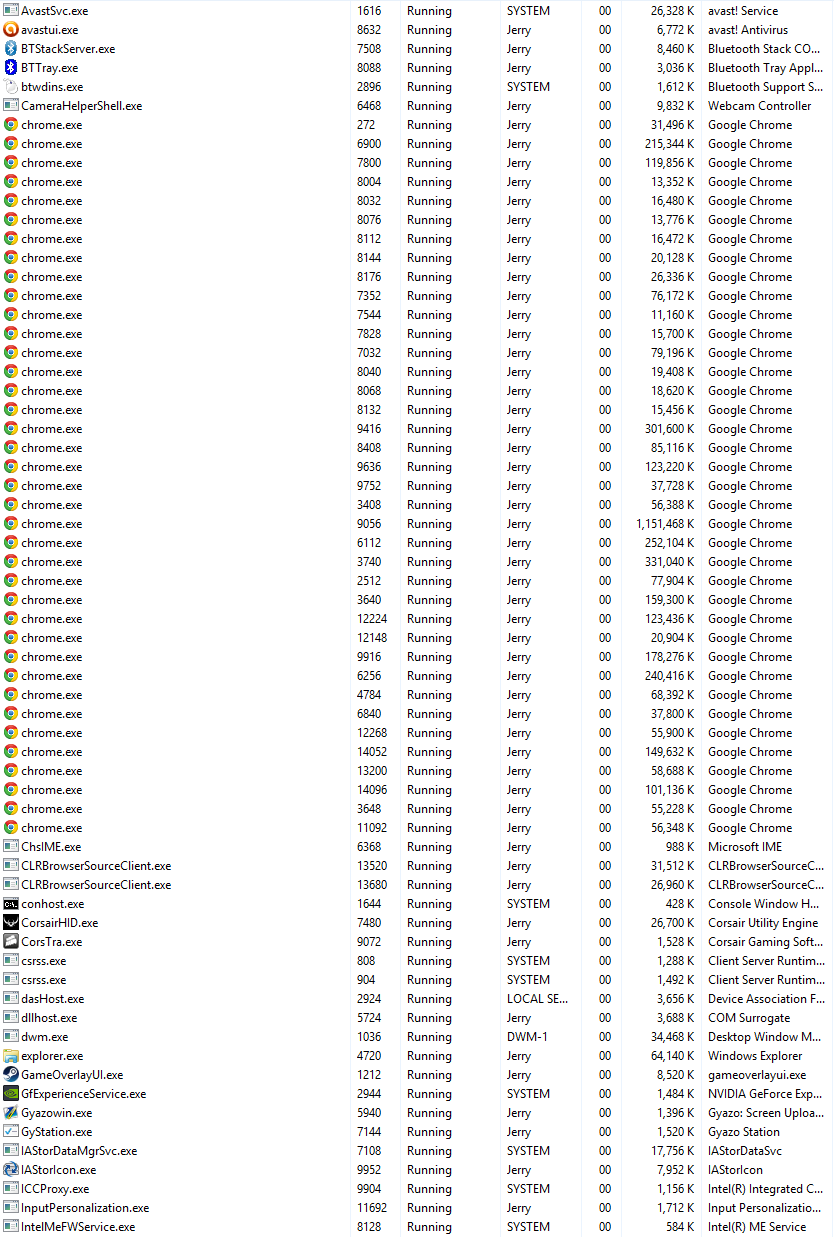This screenshot has height=1237, width=834.
Task: Select 'Corsair Utility Engine' description
Action: (763, 923)
